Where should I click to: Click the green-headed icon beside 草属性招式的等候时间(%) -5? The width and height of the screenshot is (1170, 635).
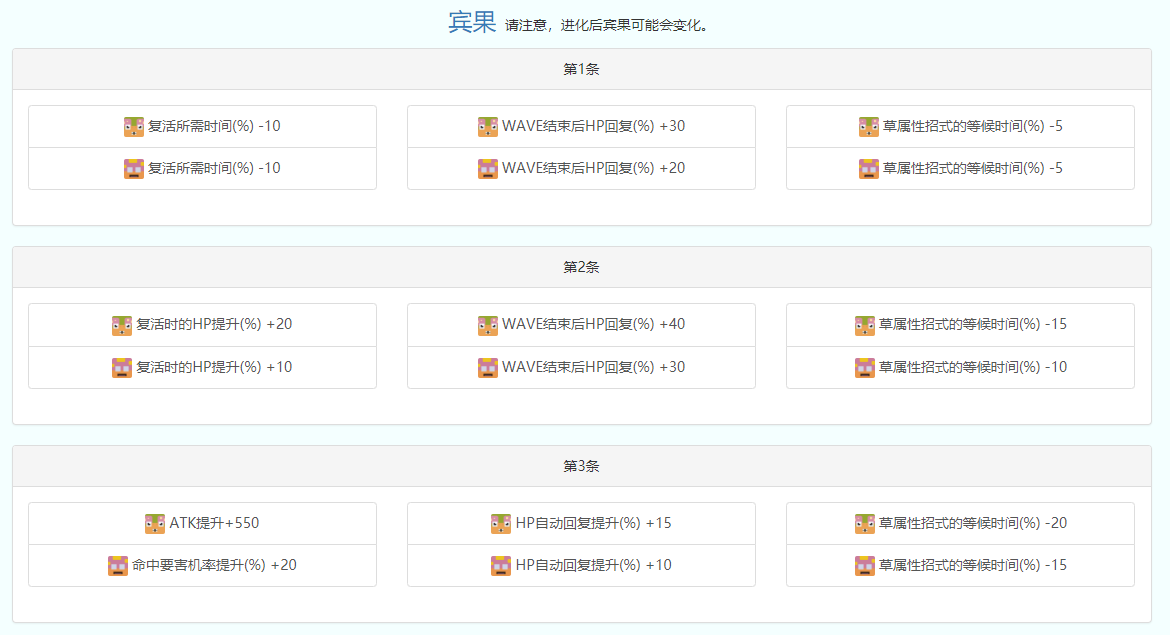[x=869, y=127]
